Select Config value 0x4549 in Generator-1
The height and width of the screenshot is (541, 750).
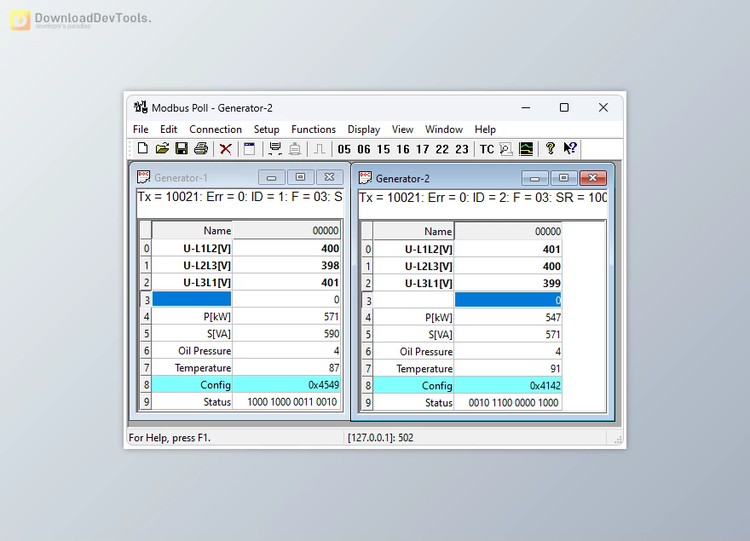coord(286,385)
